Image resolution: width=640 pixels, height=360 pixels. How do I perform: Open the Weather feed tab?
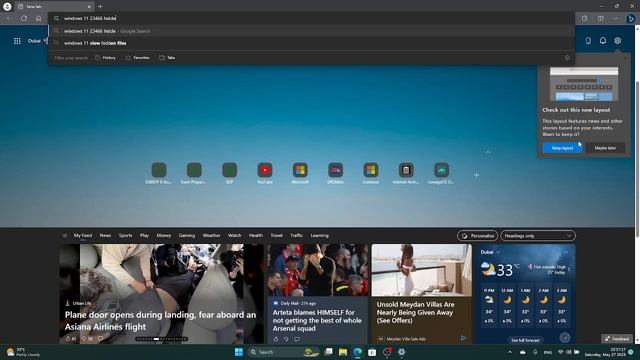click(x=211, y=236)
